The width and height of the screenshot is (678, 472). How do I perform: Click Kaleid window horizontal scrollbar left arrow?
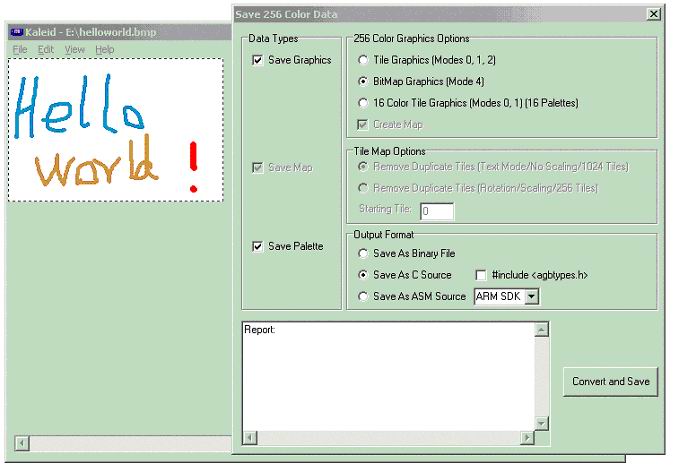pos(22,443)
